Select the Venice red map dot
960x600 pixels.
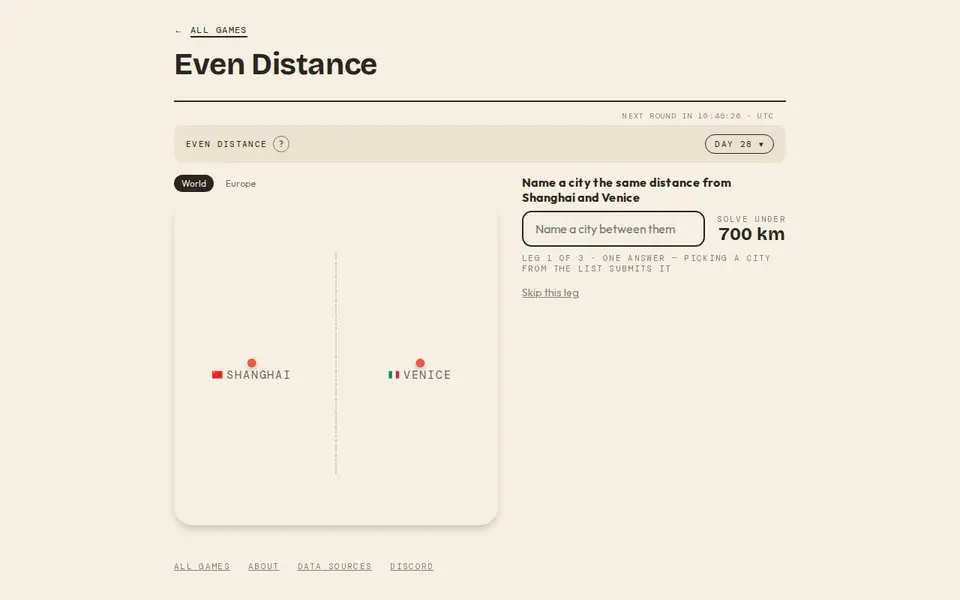click(x=420, y=363)
